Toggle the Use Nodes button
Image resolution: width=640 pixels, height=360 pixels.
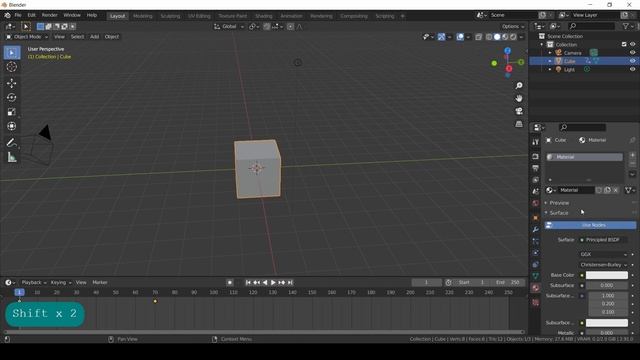(590, 225)
